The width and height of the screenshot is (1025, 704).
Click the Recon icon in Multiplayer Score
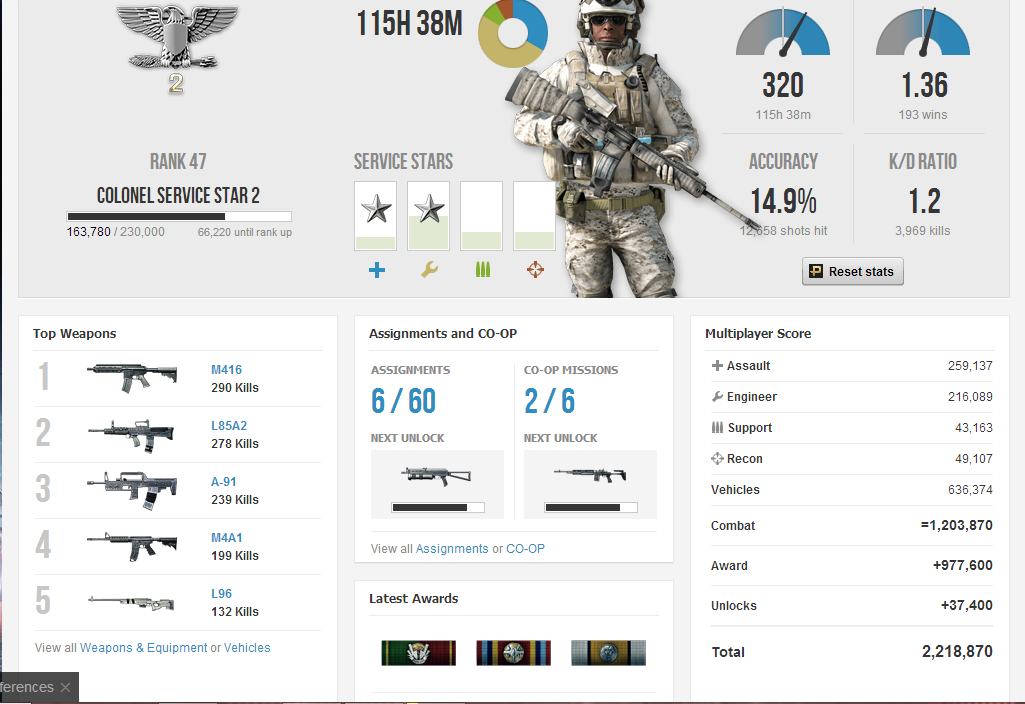pos(717,458)
